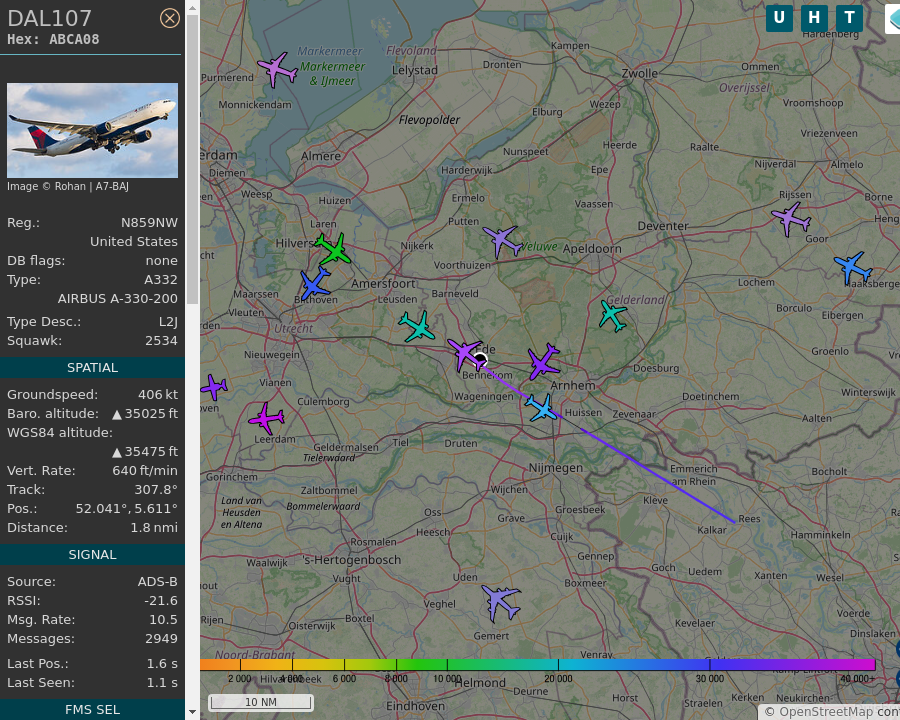Click the distance value 1.8 nmi
Screen dimensions: 900x720
point(154,527)
